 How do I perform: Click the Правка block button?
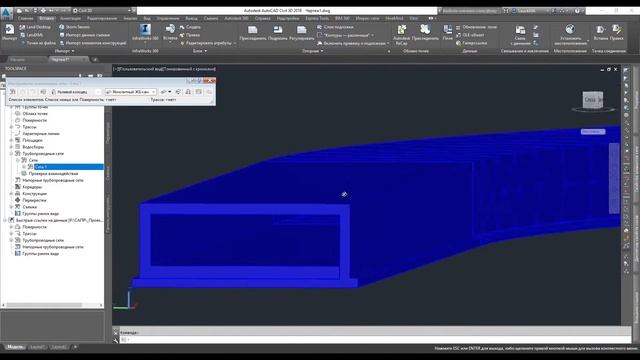pos(190,35)
